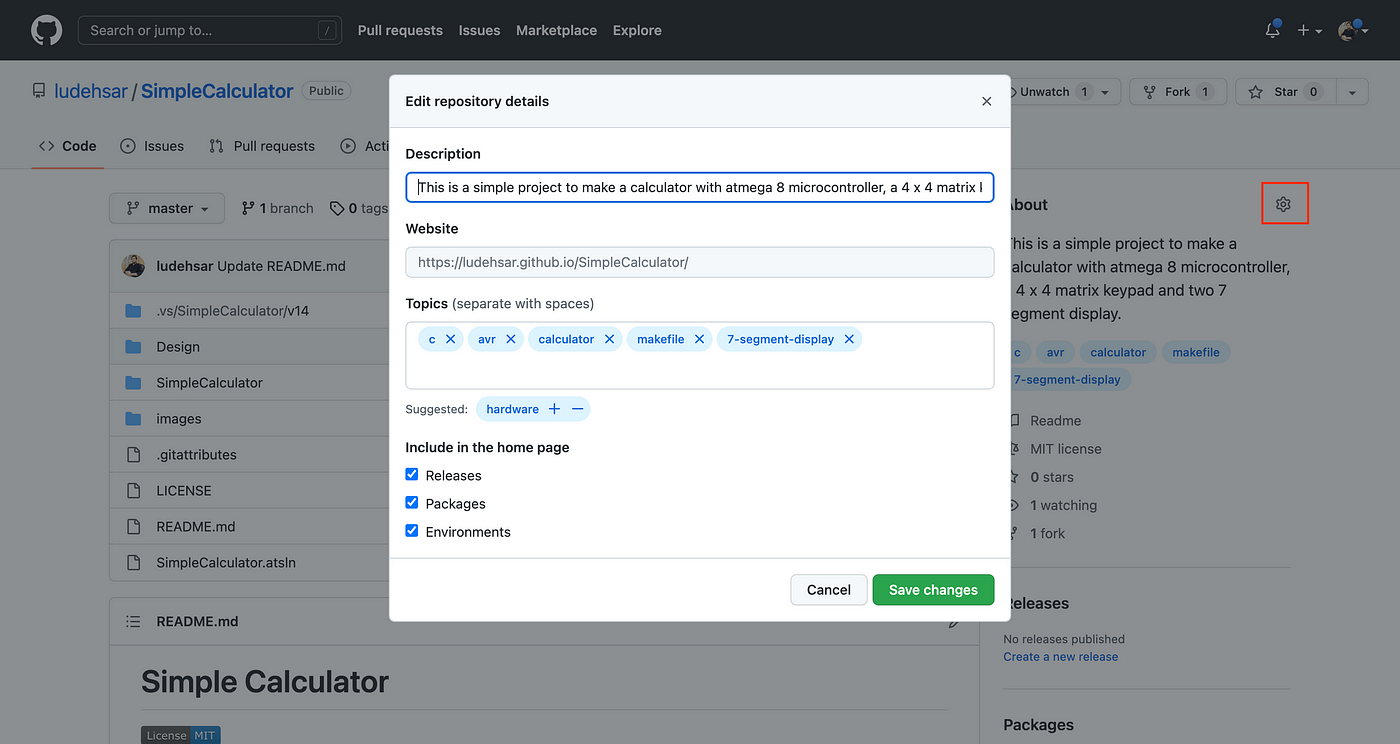Open the .gitattributes file name

point(197,454)
